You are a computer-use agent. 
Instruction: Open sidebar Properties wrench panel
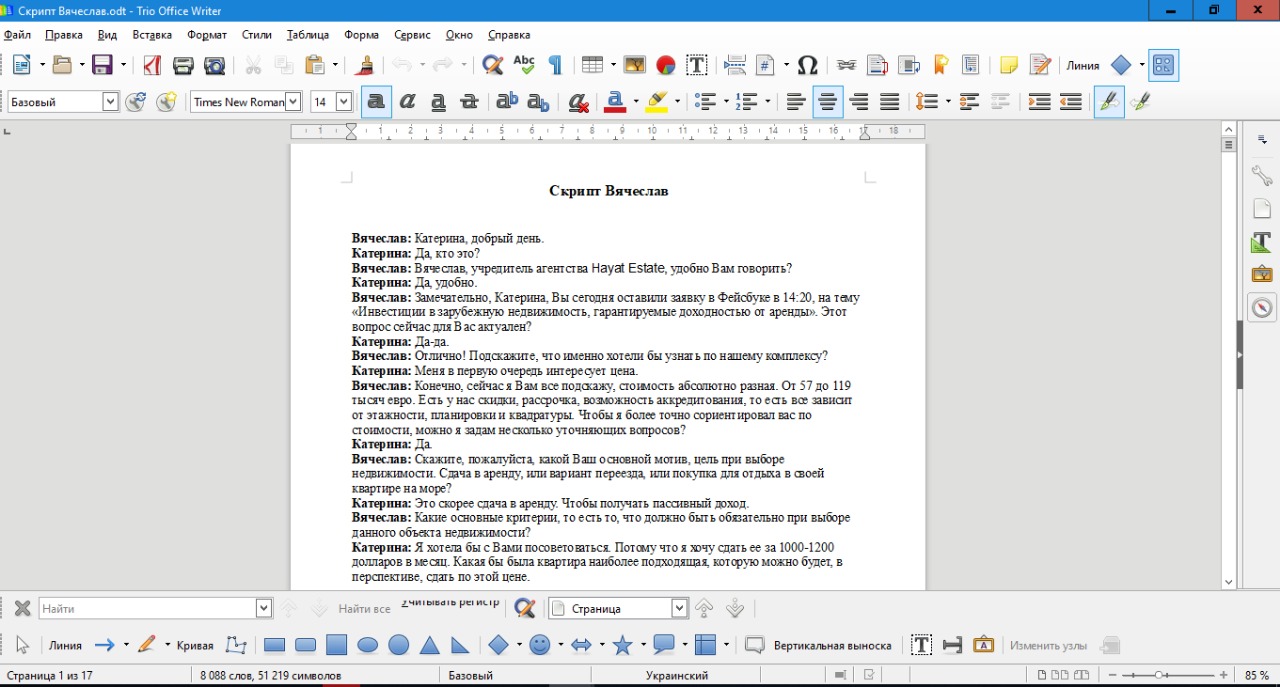pos(1262,177)
